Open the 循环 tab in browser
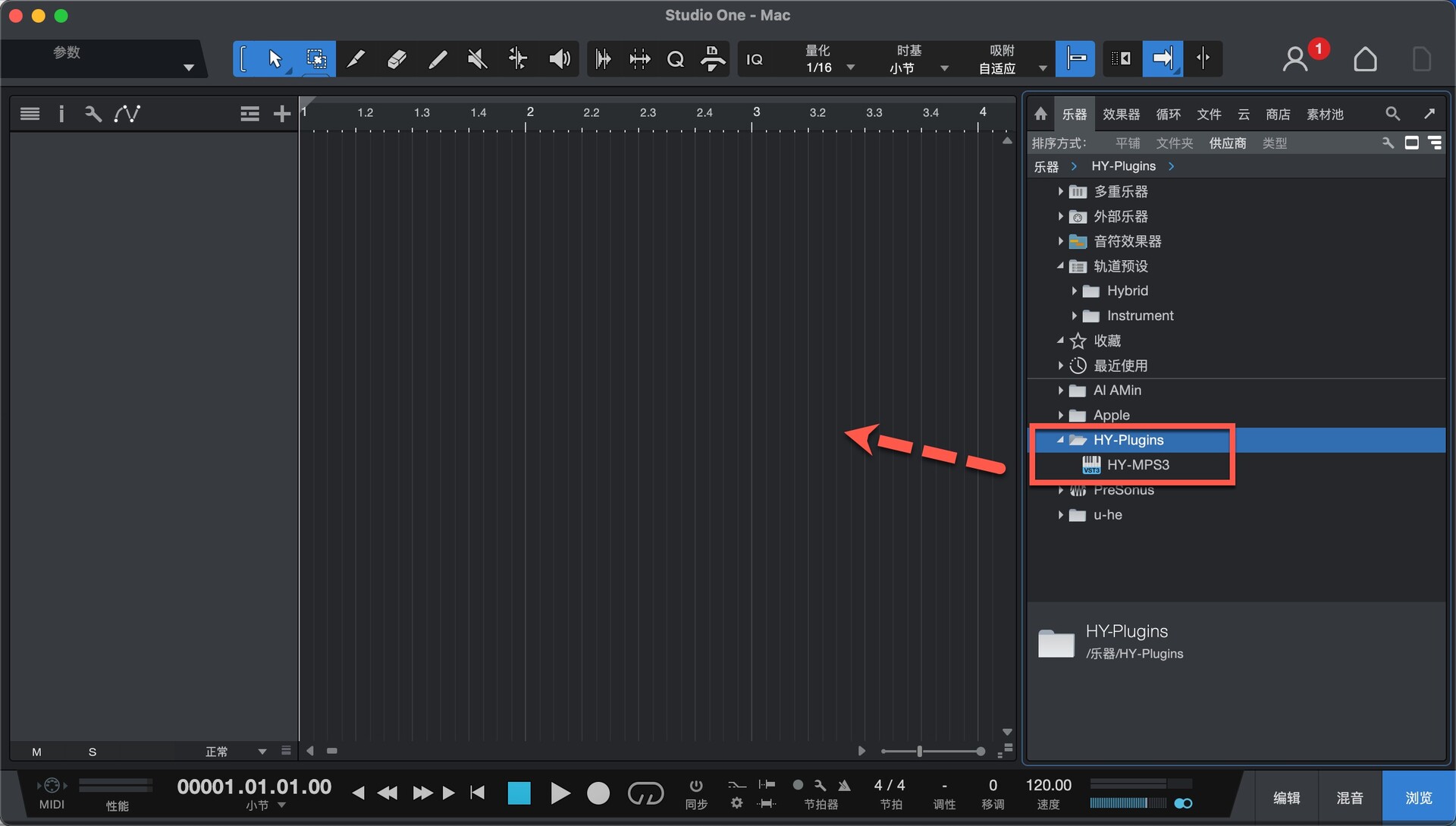Screen dimensions: 1456x826 pos(1168,114)
